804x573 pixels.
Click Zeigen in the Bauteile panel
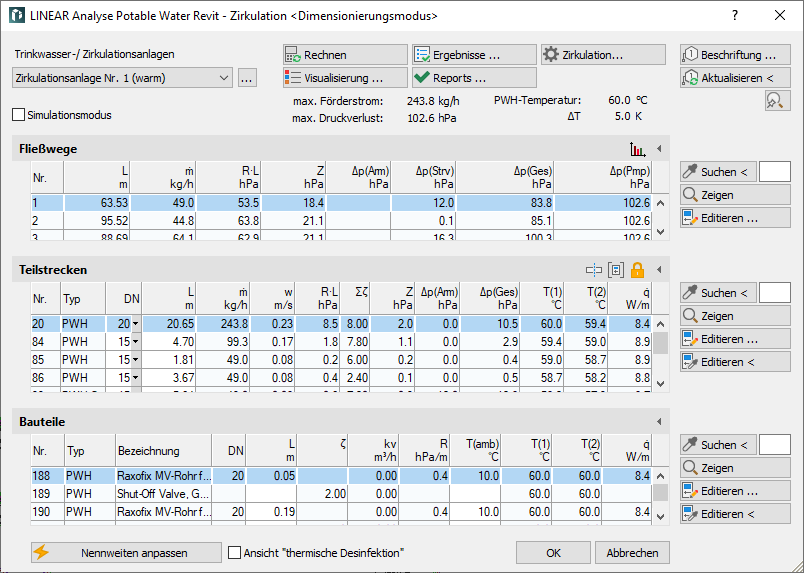coord(735,468)
